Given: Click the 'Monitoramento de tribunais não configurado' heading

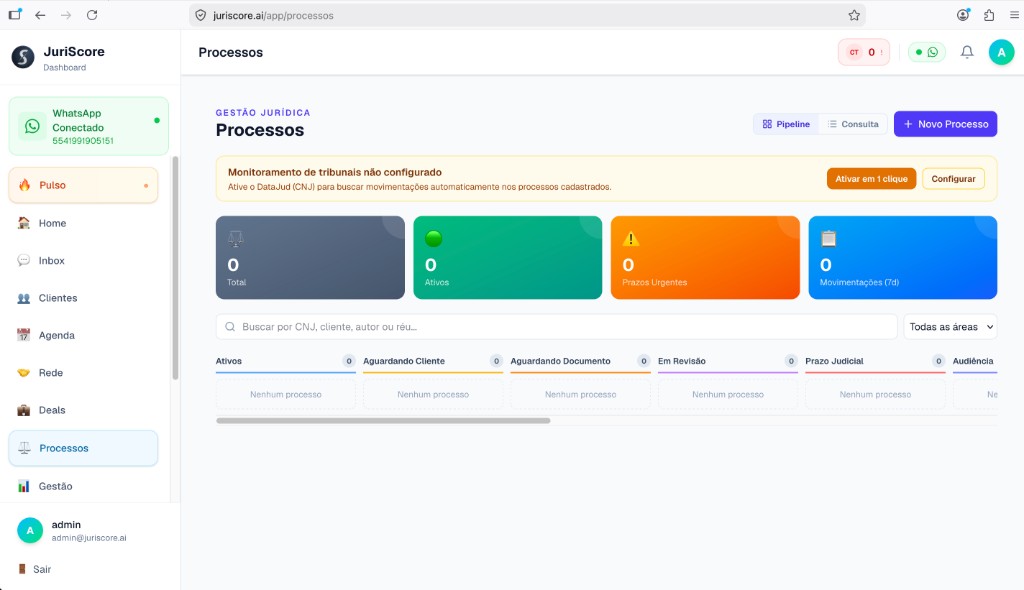Looking at the screenshot, I should coord(334,172).
